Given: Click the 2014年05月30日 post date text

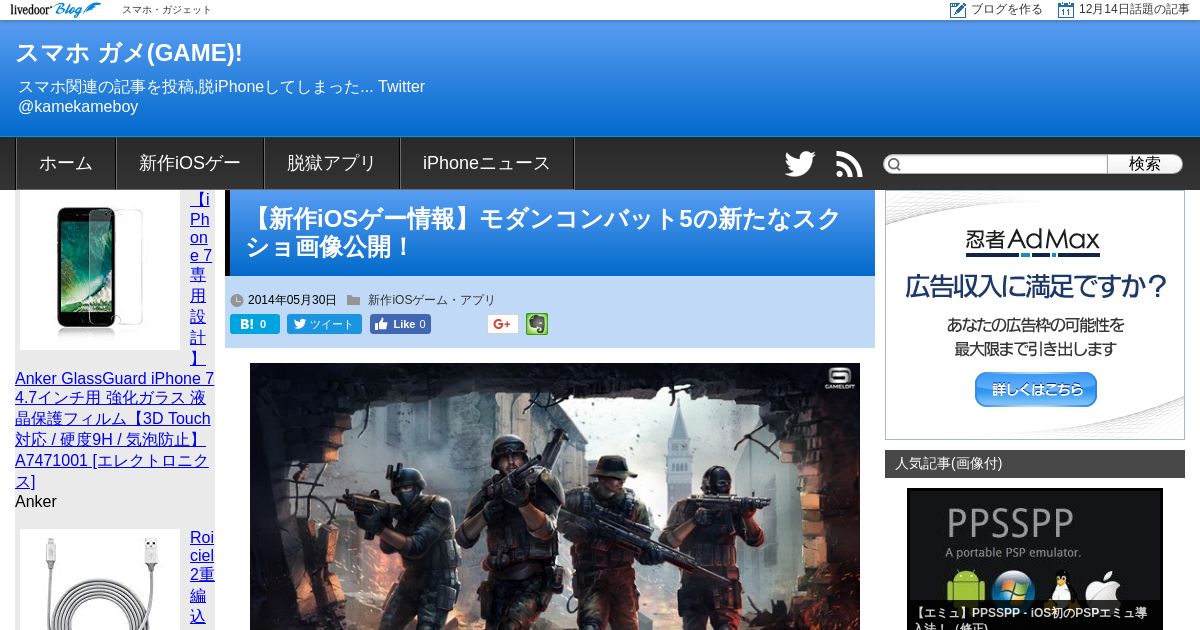Looking at the screenshot, I should (292, 300).
